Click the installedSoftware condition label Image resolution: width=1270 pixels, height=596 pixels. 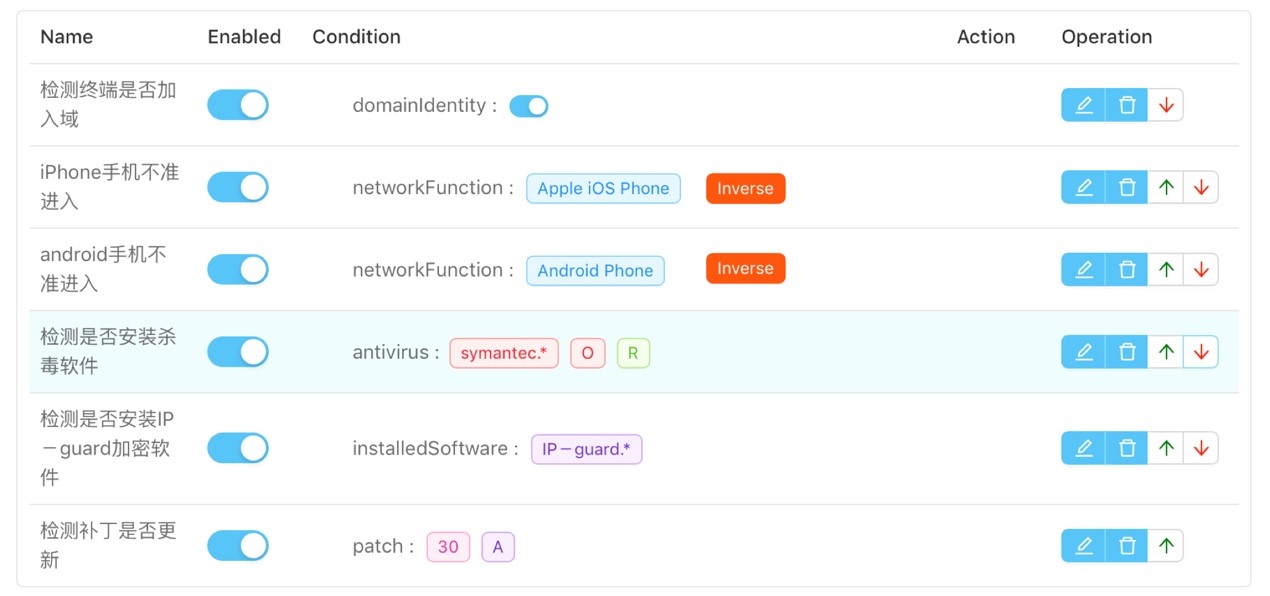(x=436, y=449)
